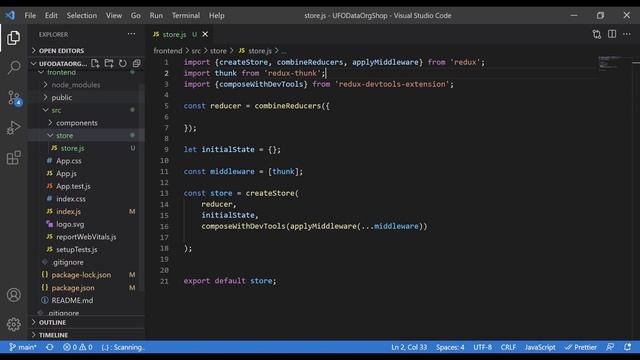Collapse the UFODATAORG workspace root

pos(59,64)
